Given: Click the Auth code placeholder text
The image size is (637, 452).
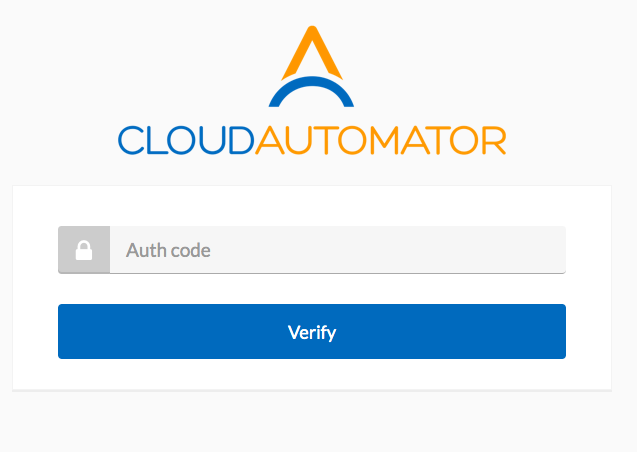Looking at the screenshot, I should 168,250.
